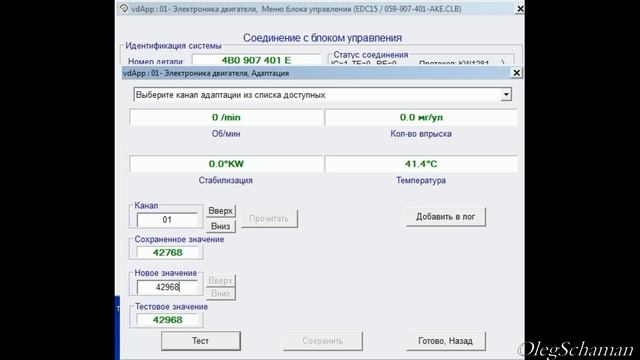
Task: Click the 0 /min RPM reading
Action: [x=226, y=118]
